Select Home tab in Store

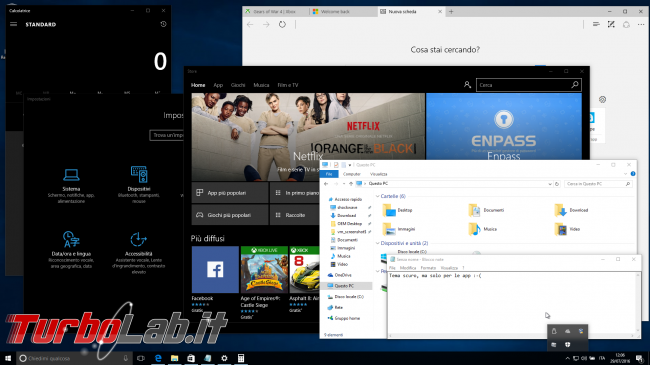(x=198, y=85)
